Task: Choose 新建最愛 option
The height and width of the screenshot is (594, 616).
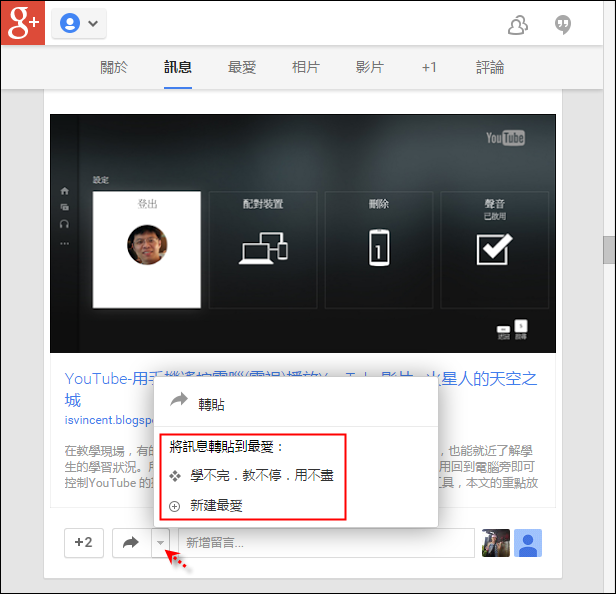Action: tap(216, 506)
